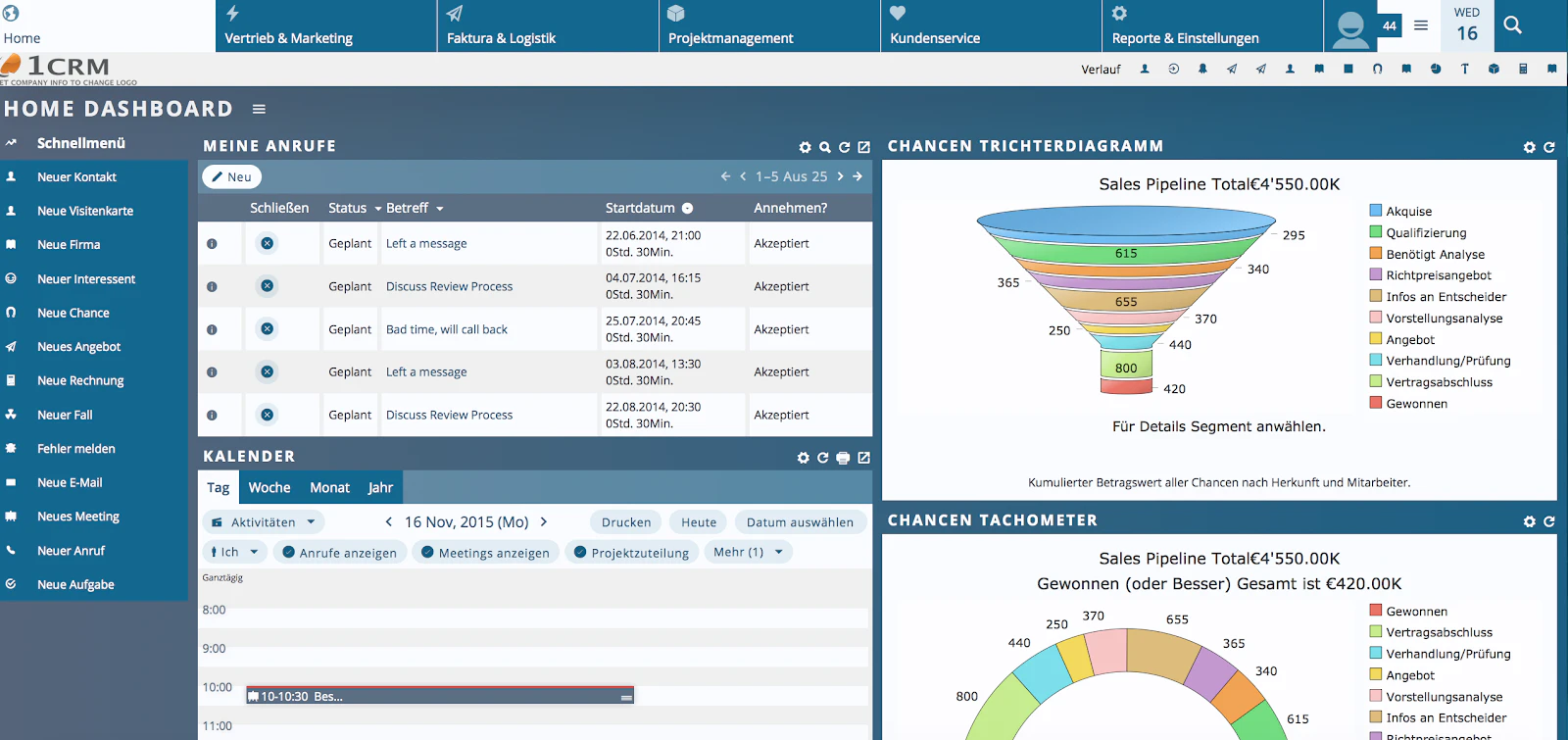
Task: Toggle Akquise legend entry in funnel chart
Action: (x=1400, y=211)
